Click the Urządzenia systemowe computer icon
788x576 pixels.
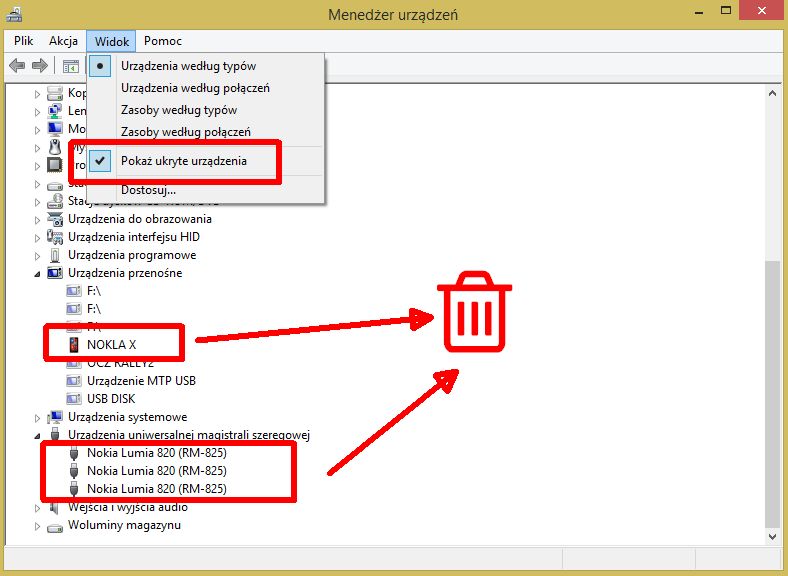tap(55, 417)
